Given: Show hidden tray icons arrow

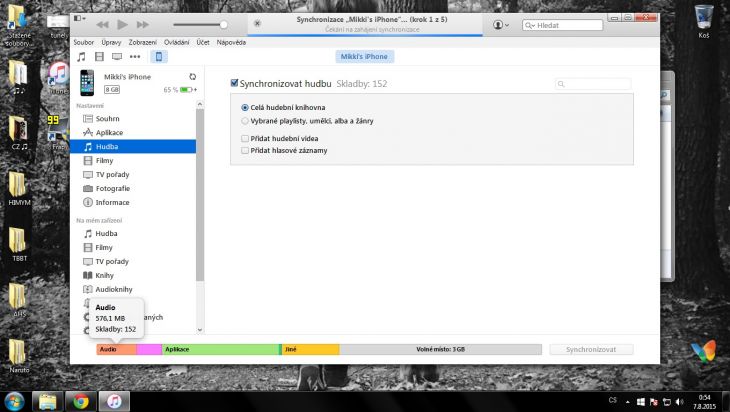Looking at the screenshot, I should point(628,402).
